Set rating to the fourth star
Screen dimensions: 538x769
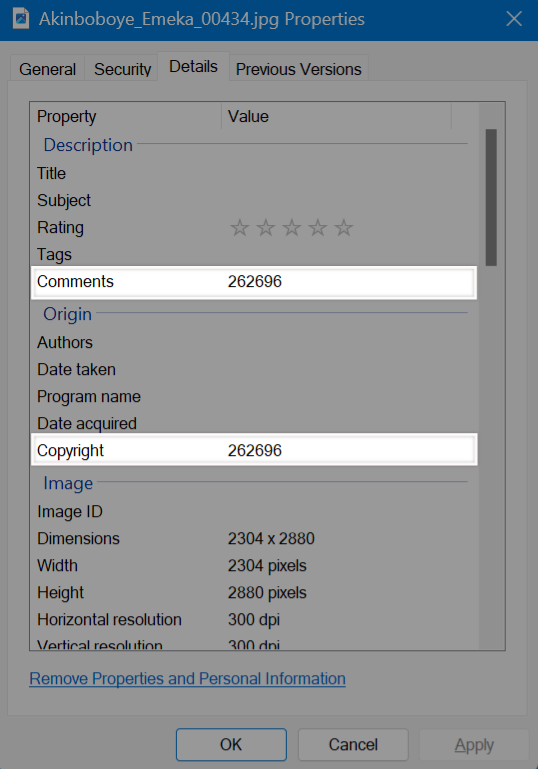coord(318,228)
